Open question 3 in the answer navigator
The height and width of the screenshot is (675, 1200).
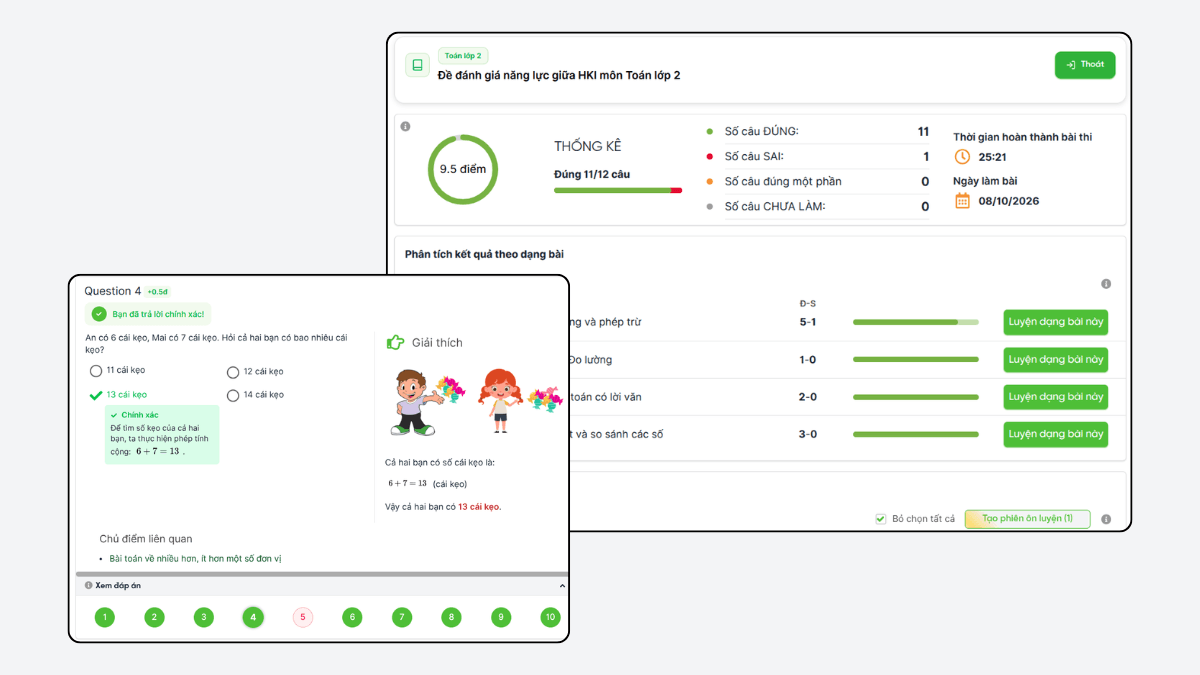pos(204,618)
